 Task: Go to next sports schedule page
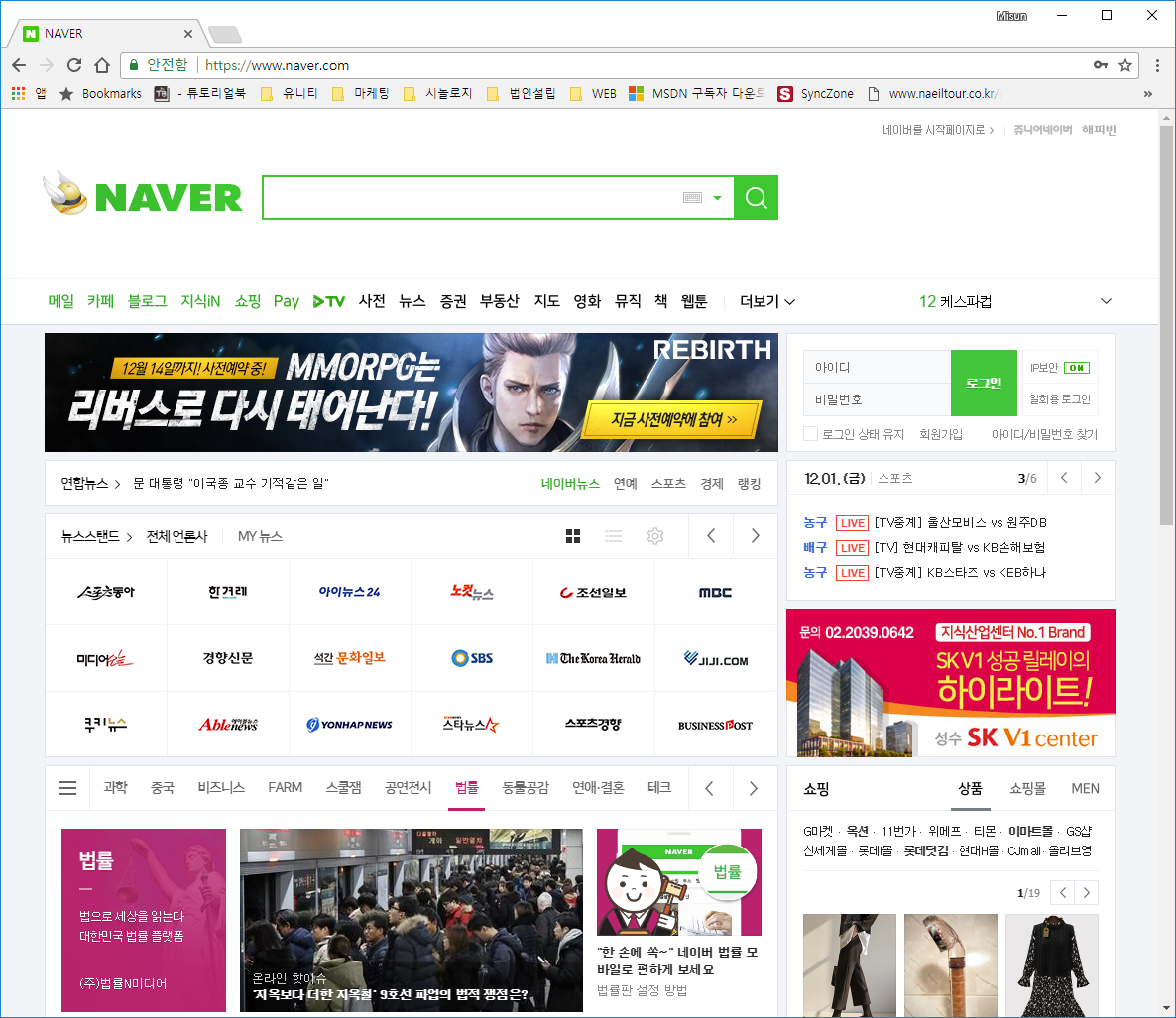coord(1098,478)
